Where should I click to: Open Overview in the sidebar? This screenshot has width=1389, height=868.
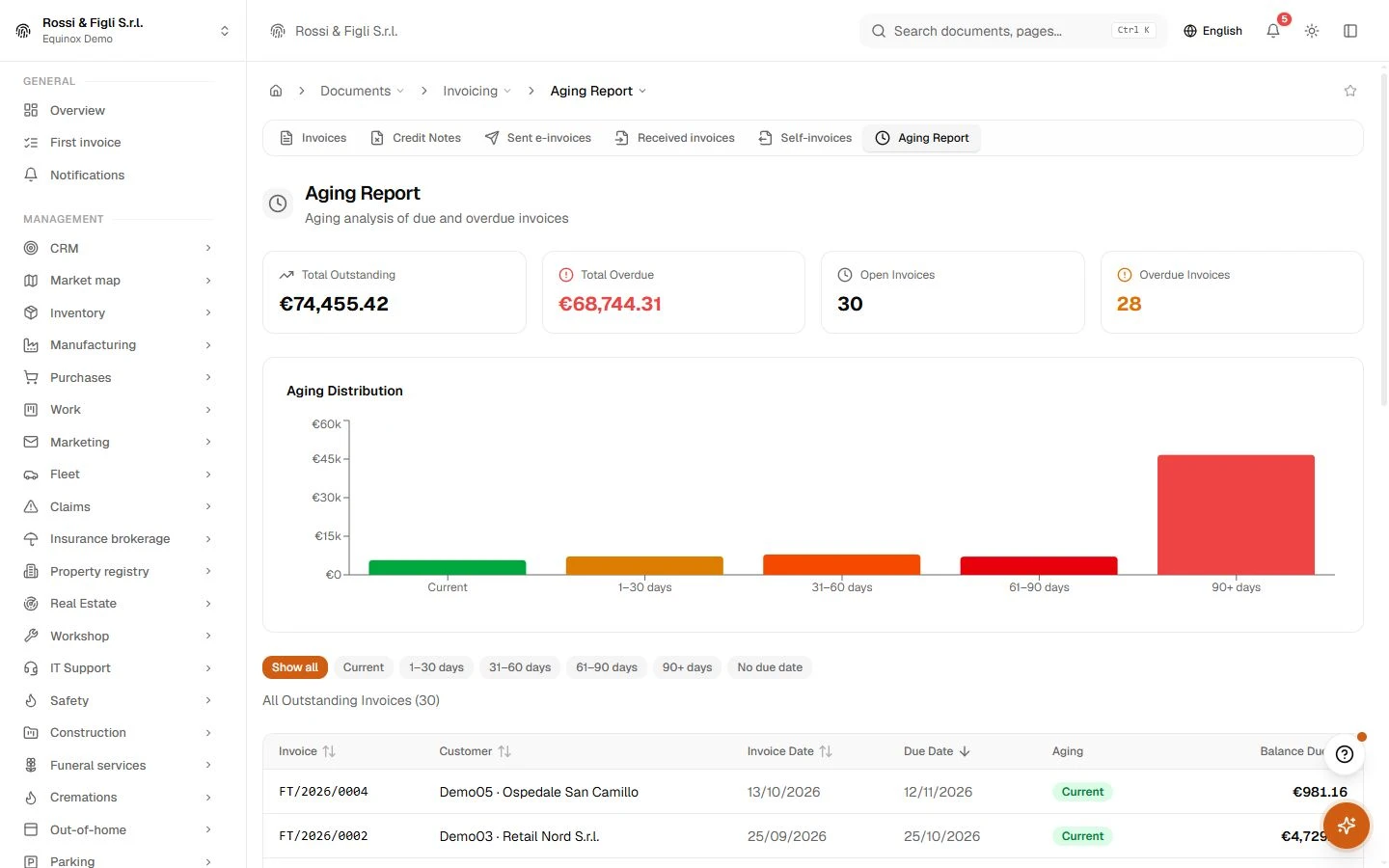tap(118, 110)
